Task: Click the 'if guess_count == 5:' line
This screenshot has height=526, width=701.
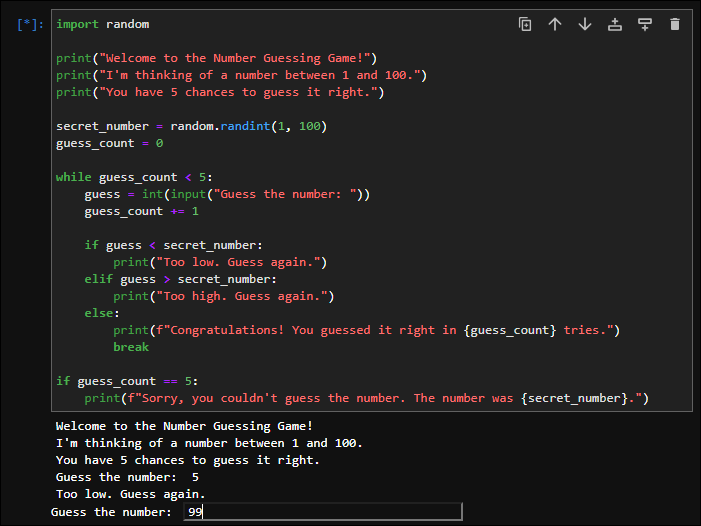Action: pyautogui.click(x=127, y=381)
